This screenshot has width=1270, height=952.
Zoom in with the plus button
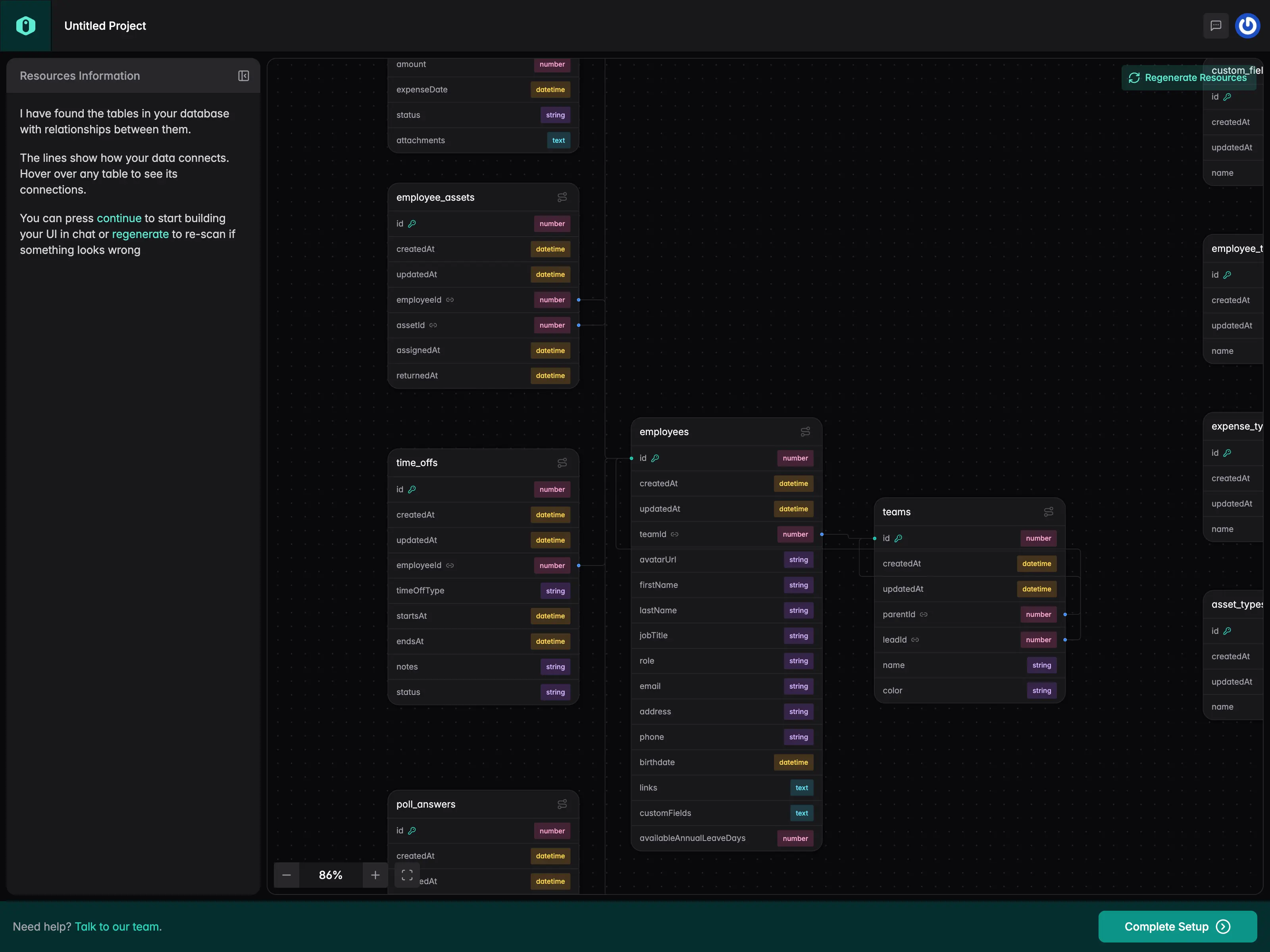point(375,875)
